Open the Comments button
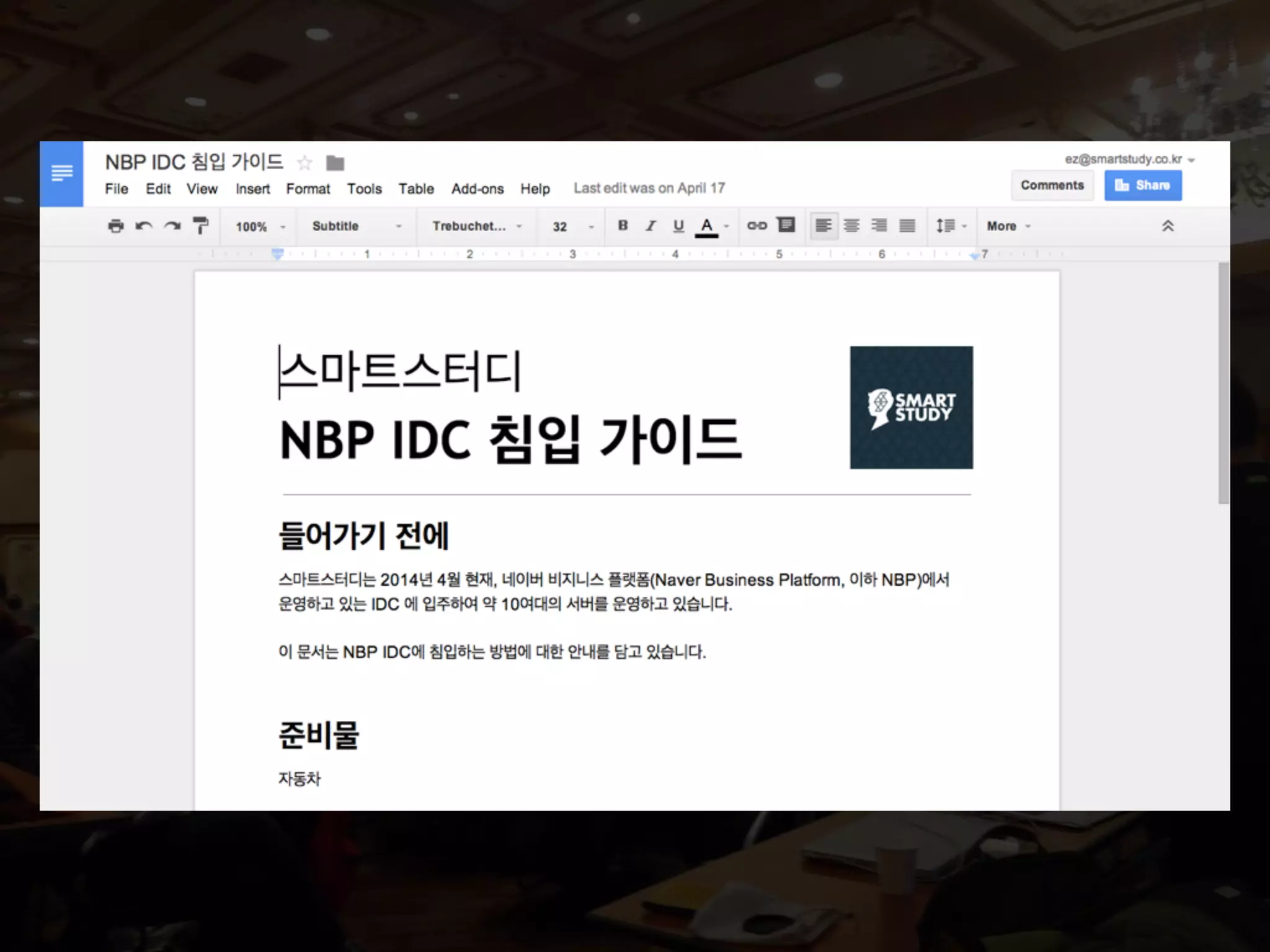 (1052, 185)
